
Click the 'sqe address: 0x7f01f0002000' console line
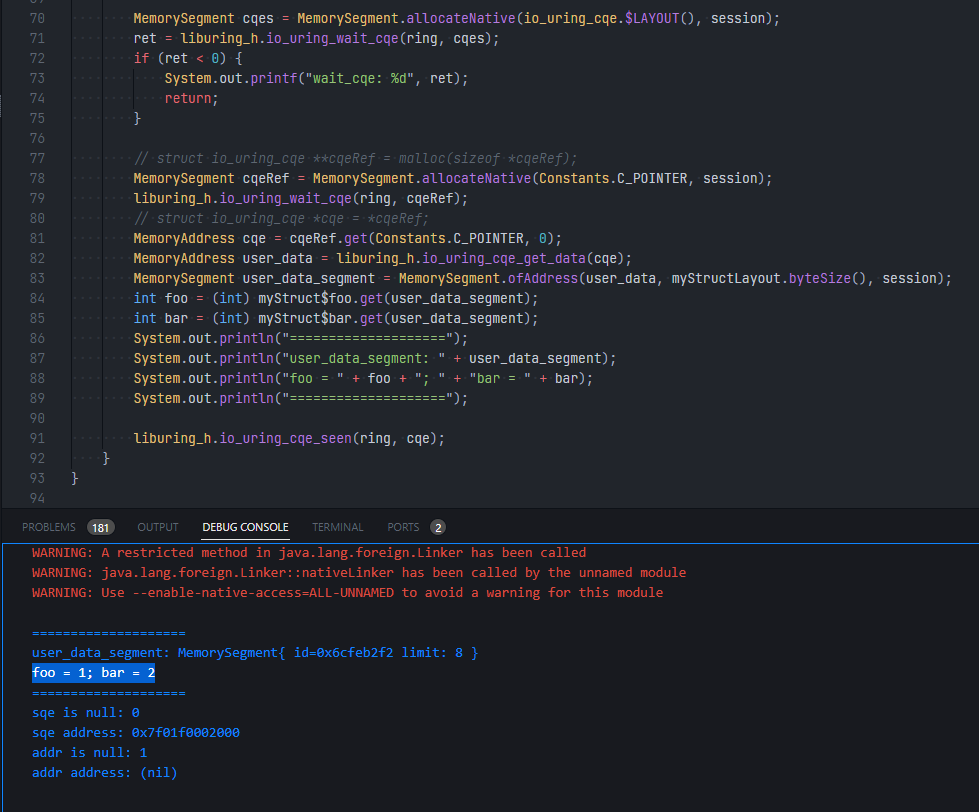point(135,733)
